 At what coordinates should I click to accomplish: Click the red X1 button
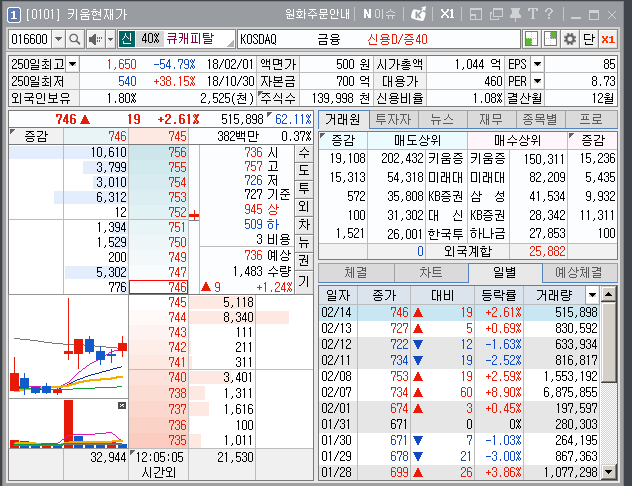click(x=608, y=39)
